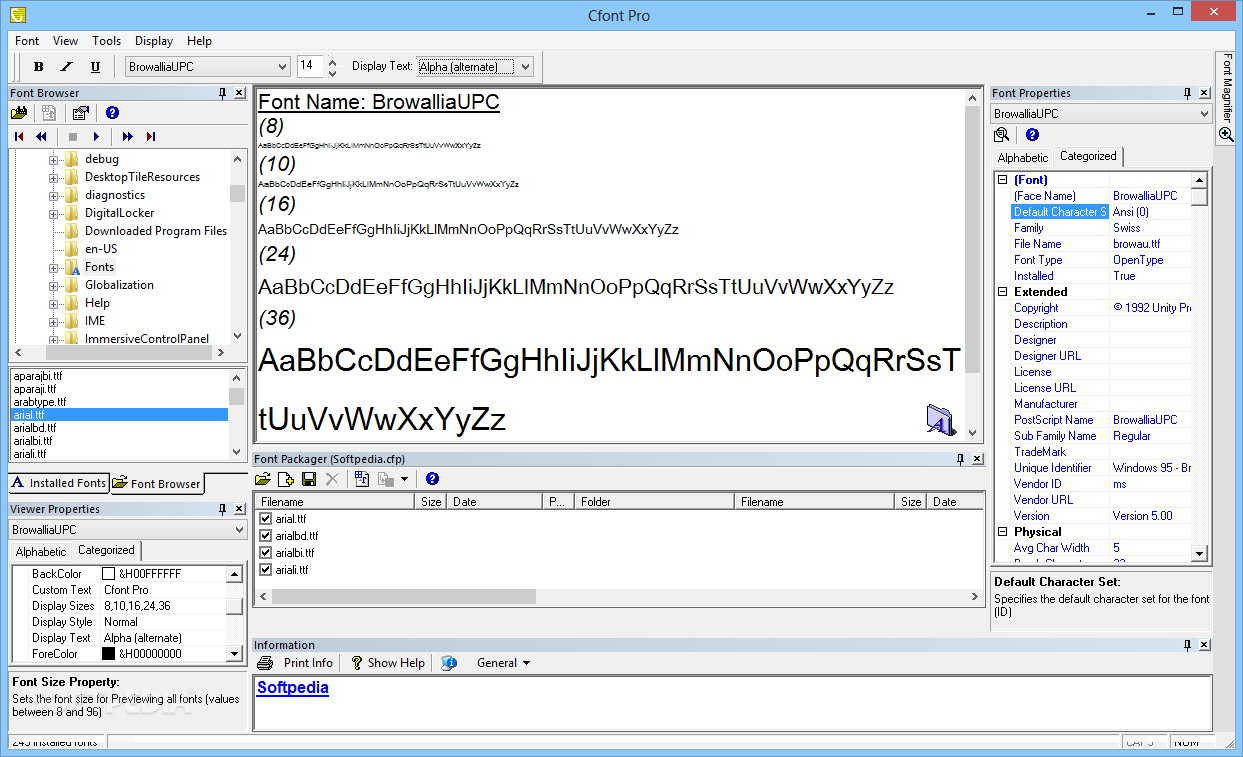1243x757 pixels.
Task: Jump to first font with the red-bar arrow
Action: click(19, 136)
